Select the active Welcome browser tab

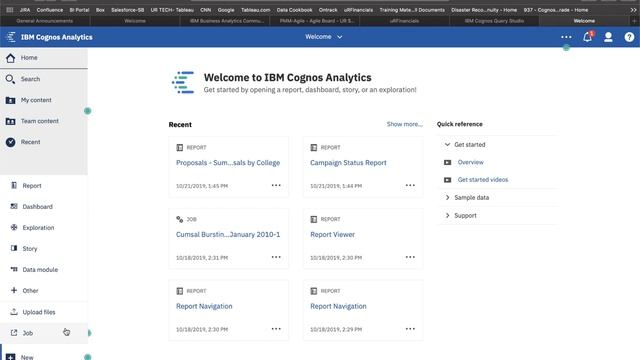point(584,21)
